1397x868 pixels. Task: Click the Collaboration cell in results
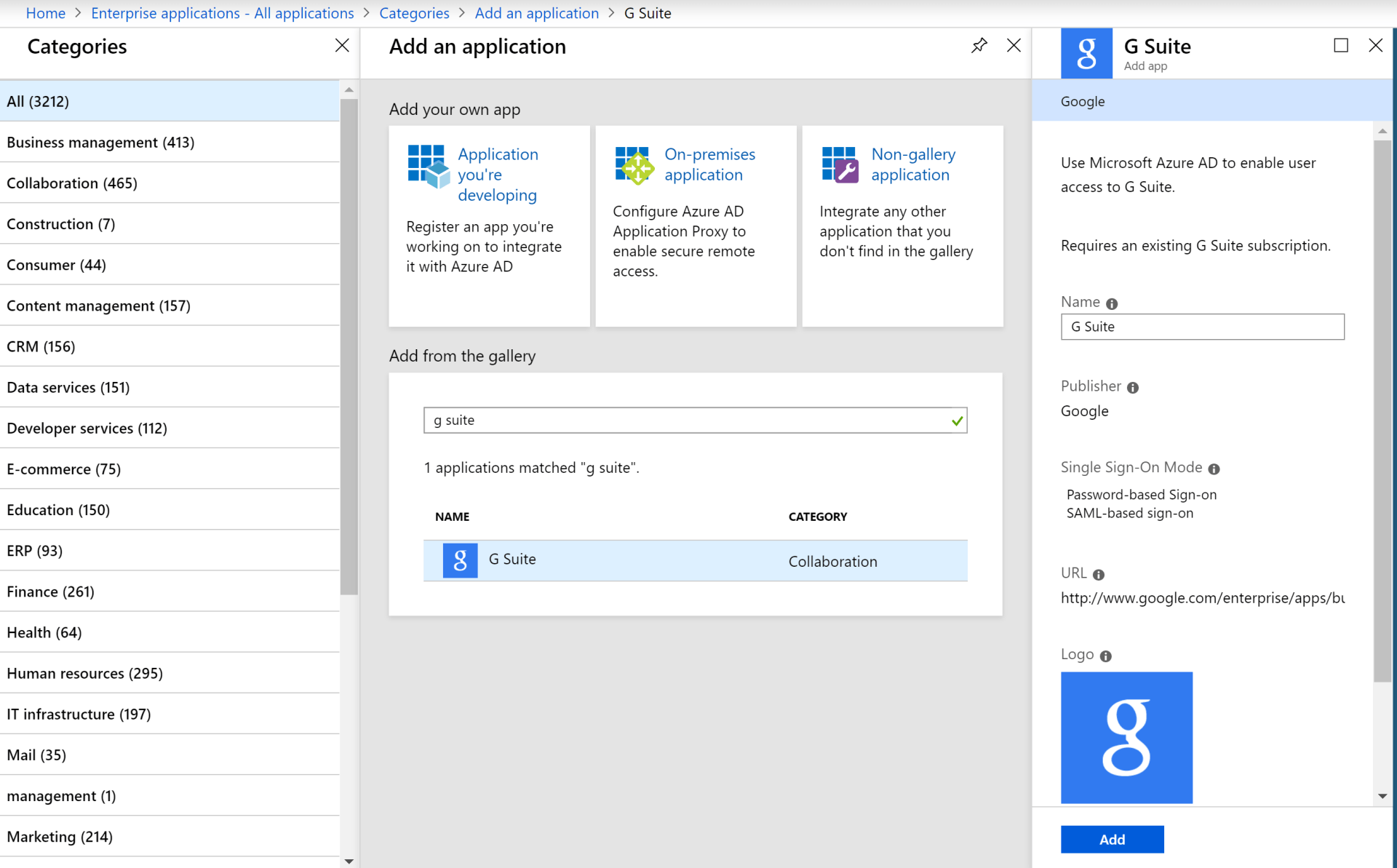tap(832, 561)
